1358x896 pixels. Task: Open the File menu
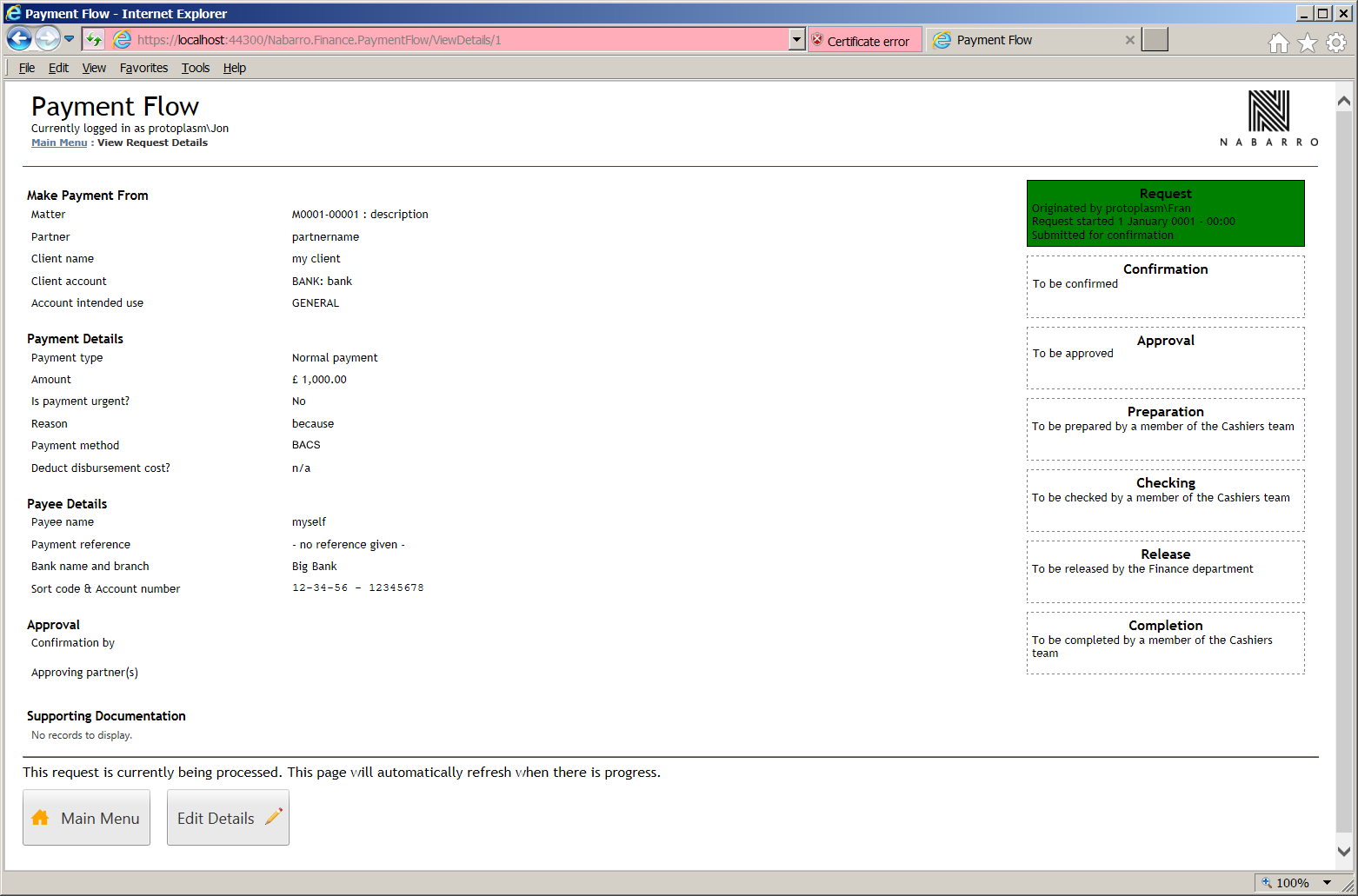coord(27,68)
